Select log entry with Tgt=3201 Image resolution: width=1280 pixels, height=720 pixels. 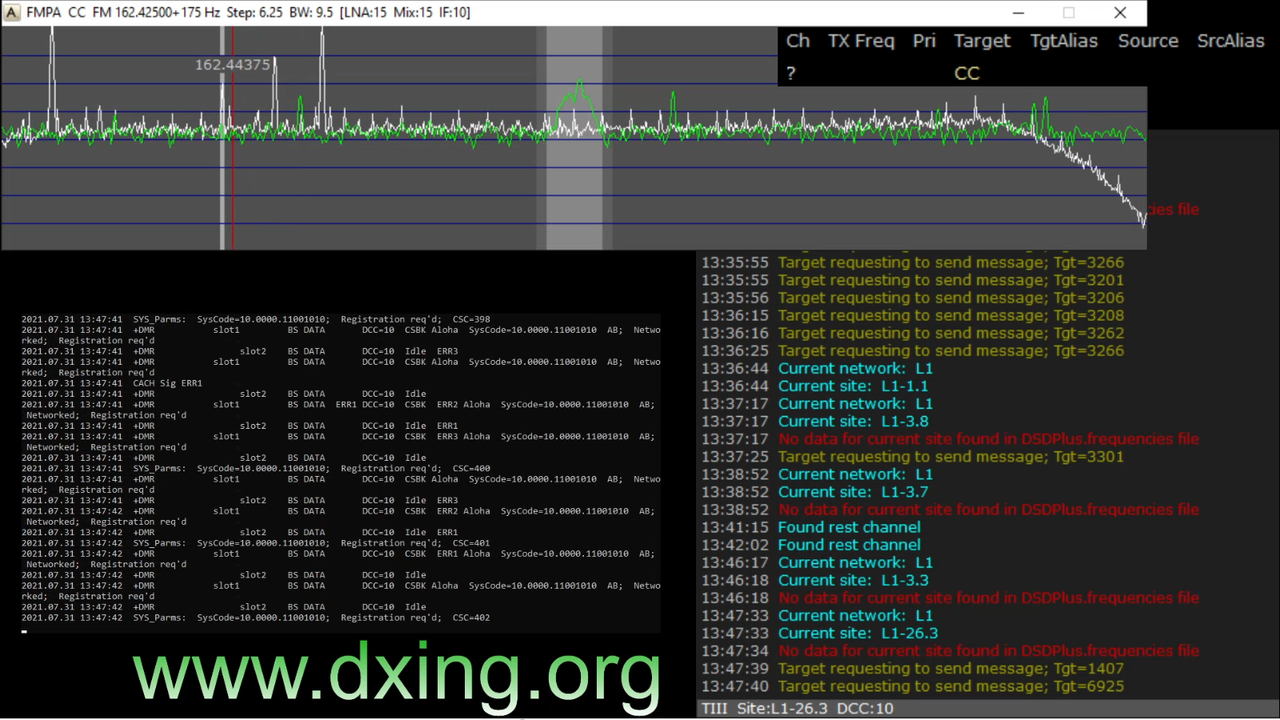point(912,281)
